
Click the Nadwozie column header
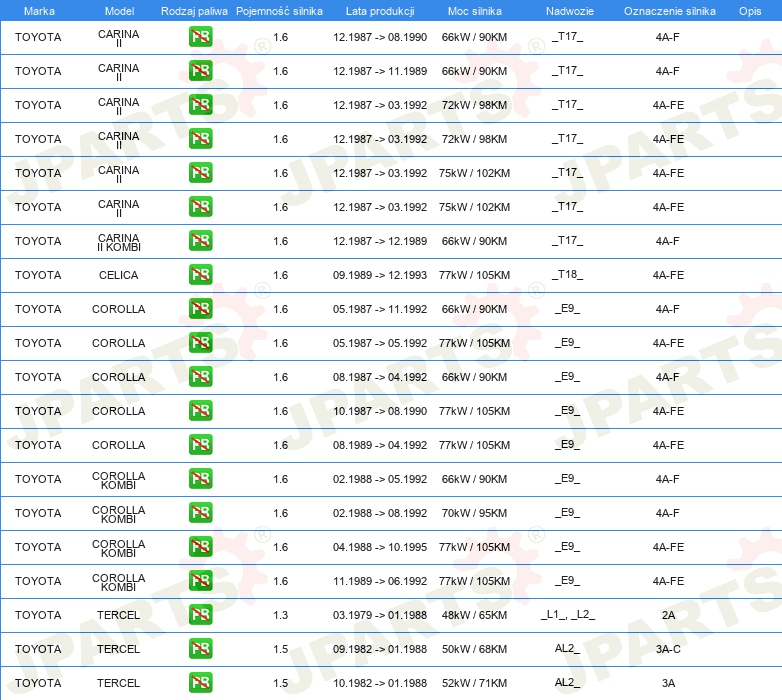[570, 11]
